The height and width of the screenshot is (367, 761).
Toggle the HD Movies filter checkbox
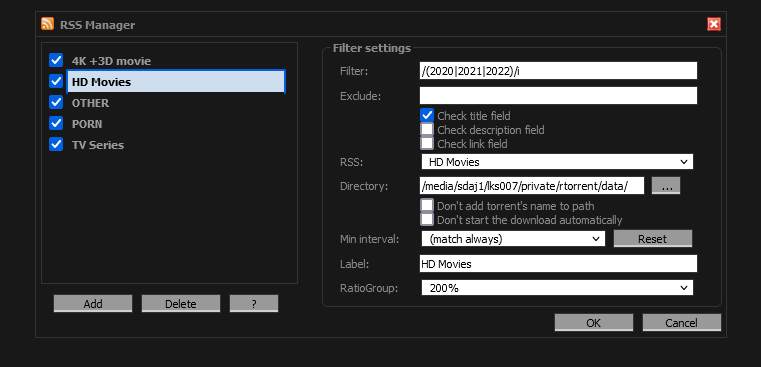tap(56, 81)
